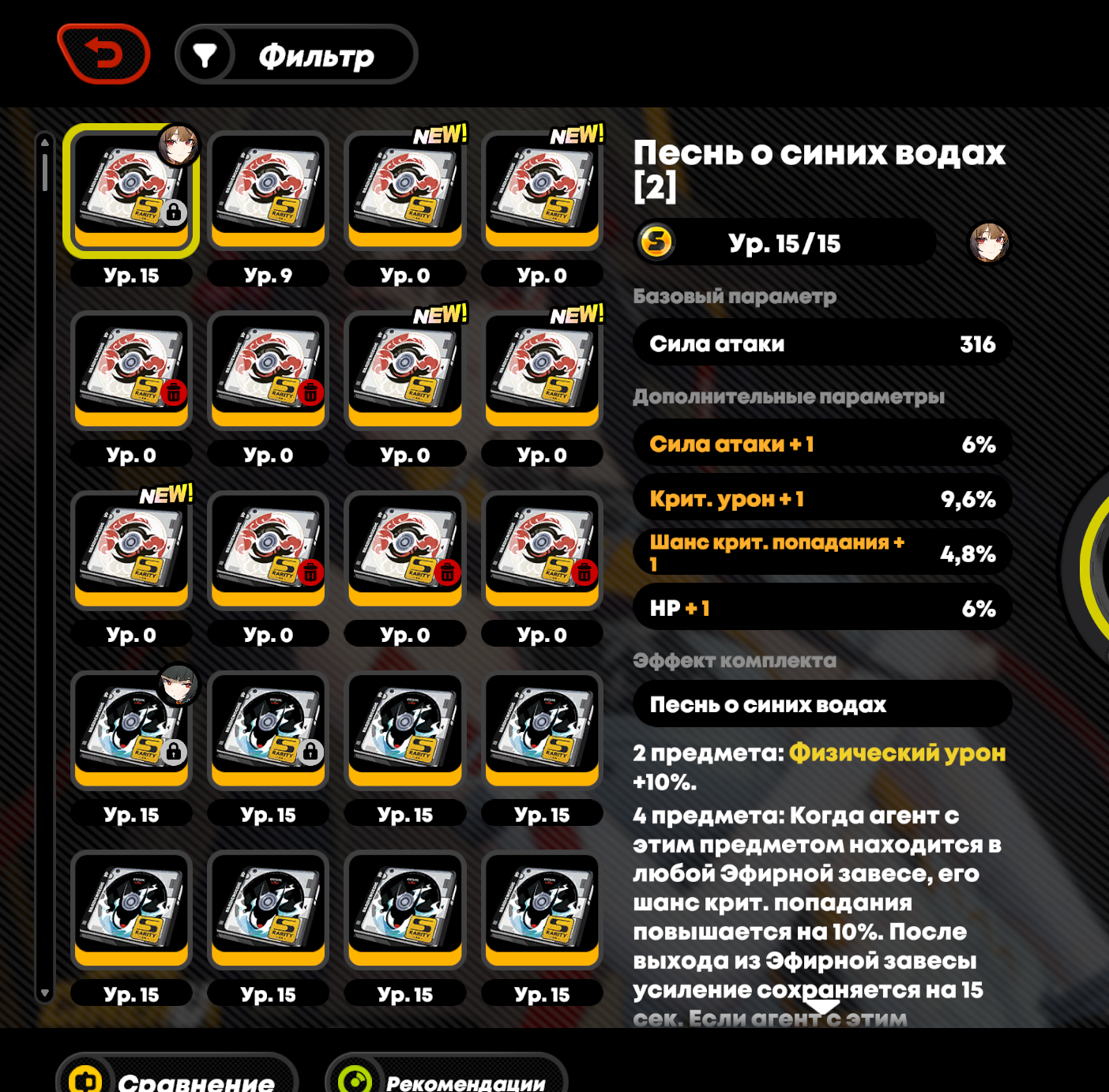Click the S rarity badge beside the level
Screen dimensions: 1109x1092
(656, 242)
